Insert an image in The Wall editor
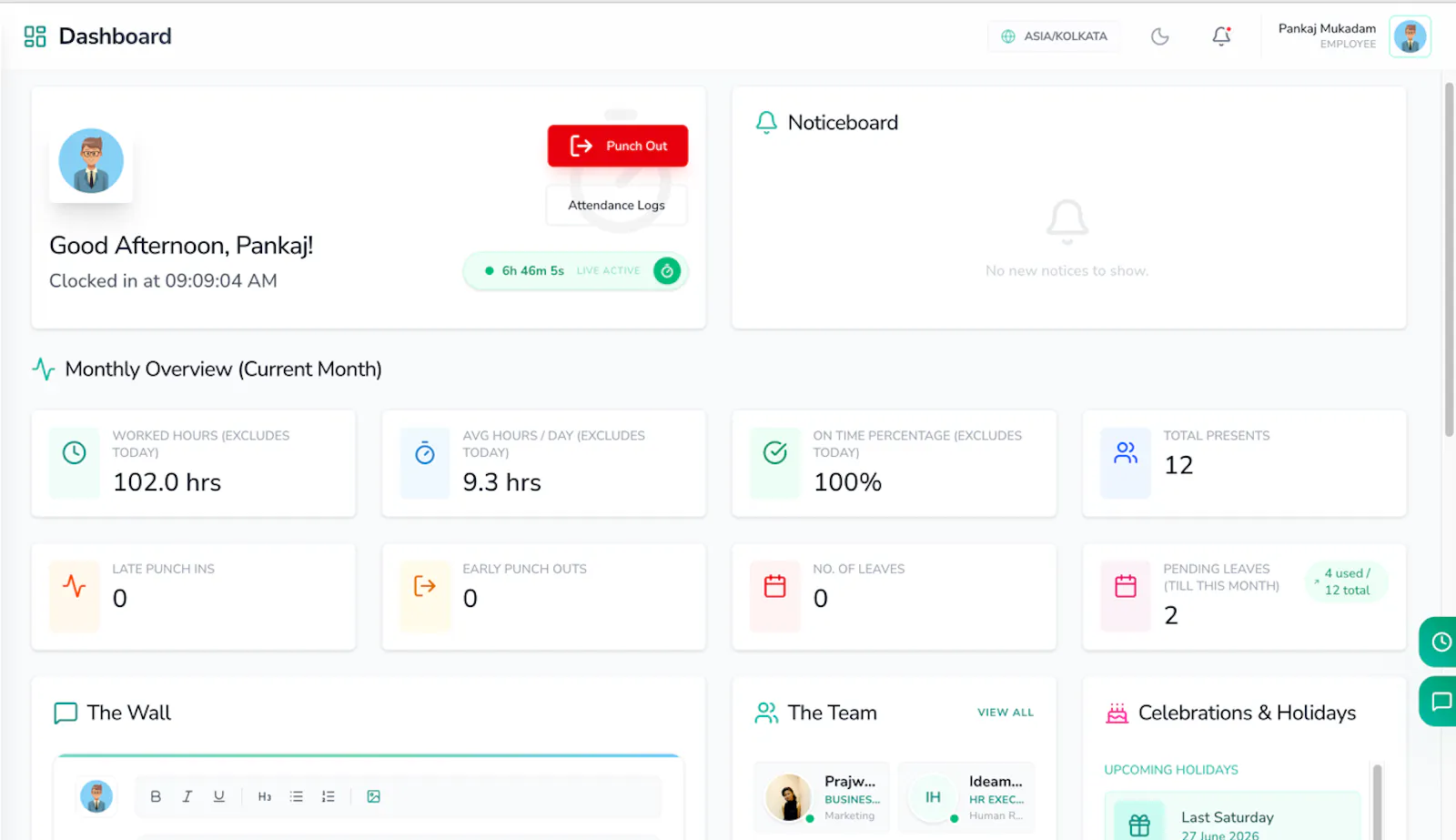 pyautogui.click(x=374, y=796)
